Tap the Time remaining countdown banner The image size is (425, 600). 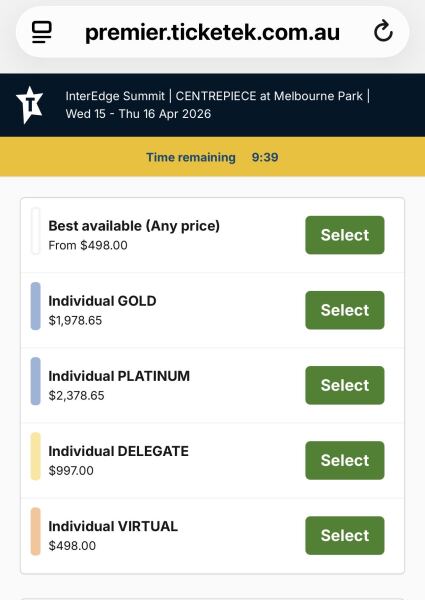pos(212,157)
